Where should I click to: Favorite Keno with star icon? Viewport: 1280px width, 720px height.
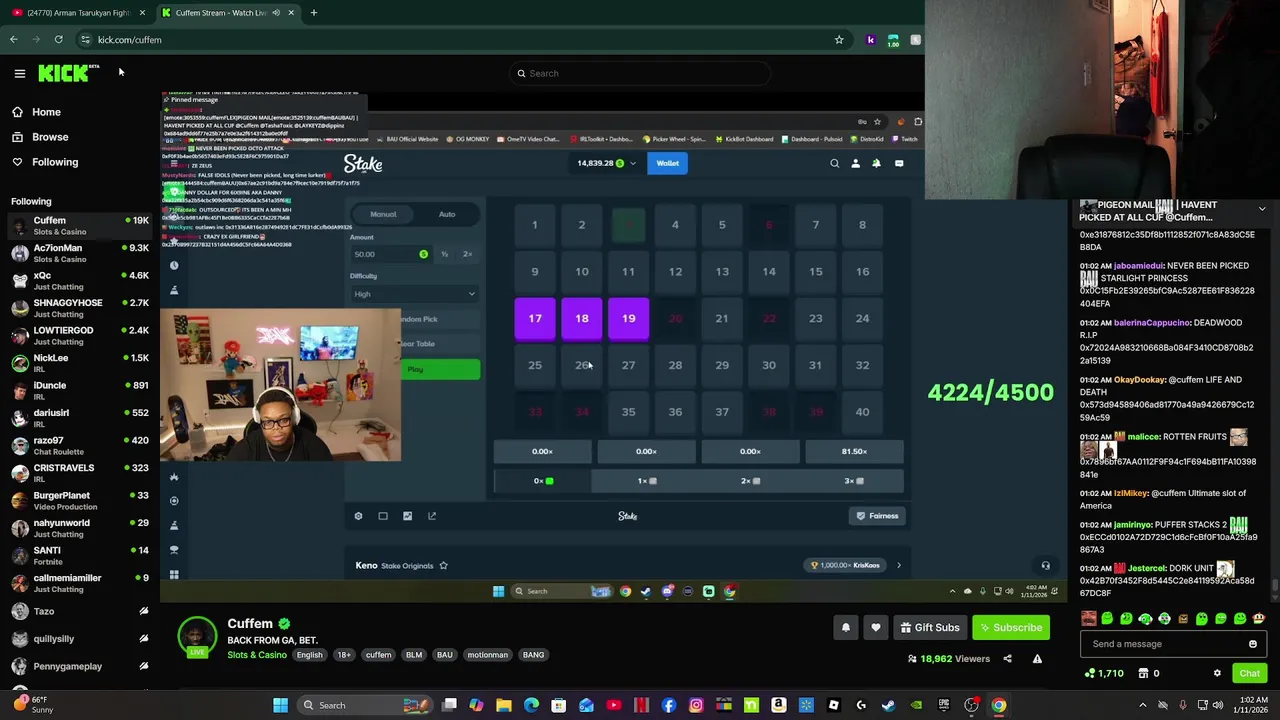coord(443,566)
